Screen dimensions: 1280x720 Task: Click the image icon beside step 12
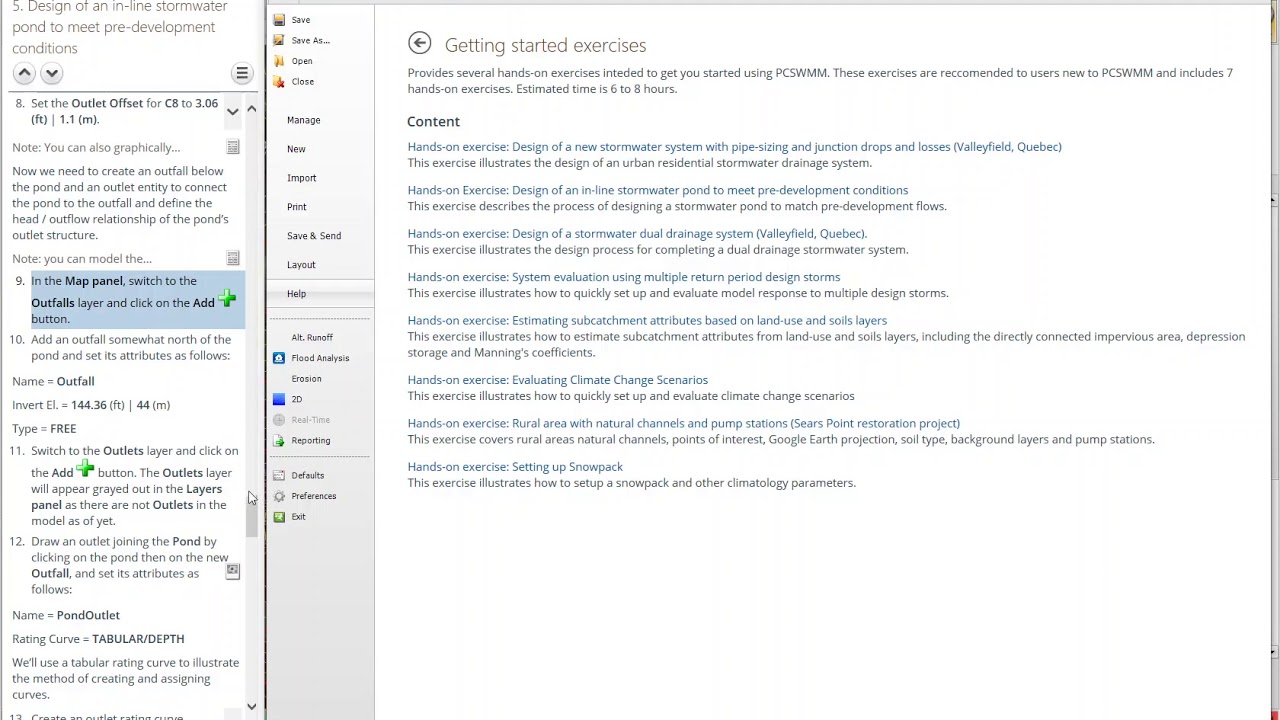232,571
